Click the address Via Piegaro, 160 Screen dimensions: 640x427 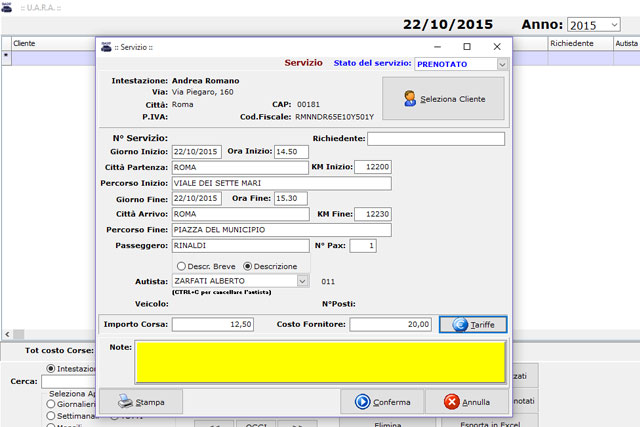[202, 92]
